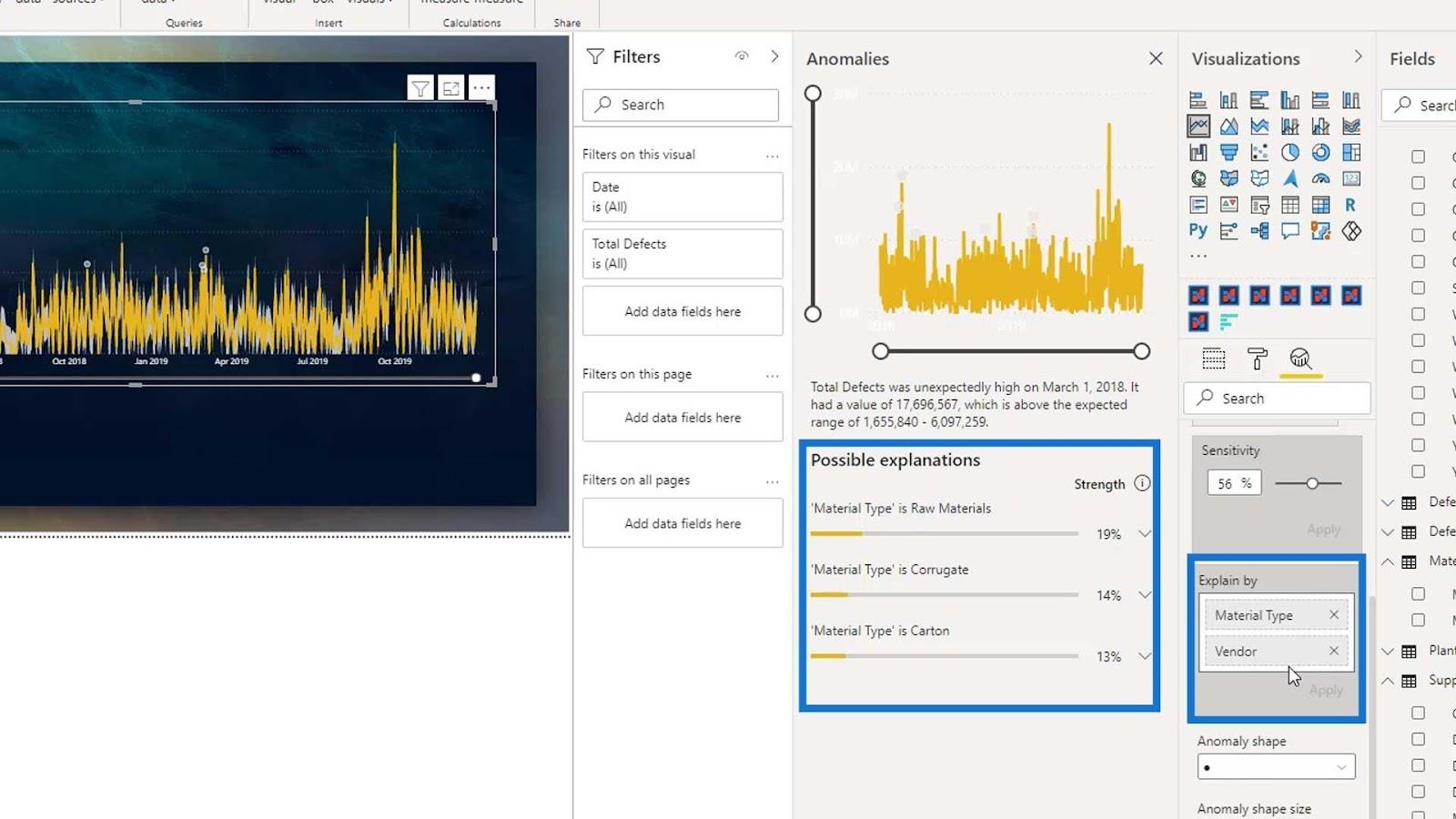Choose the Matrix visual
This screenshot has width=1456, height=819.
(1320, 206)
